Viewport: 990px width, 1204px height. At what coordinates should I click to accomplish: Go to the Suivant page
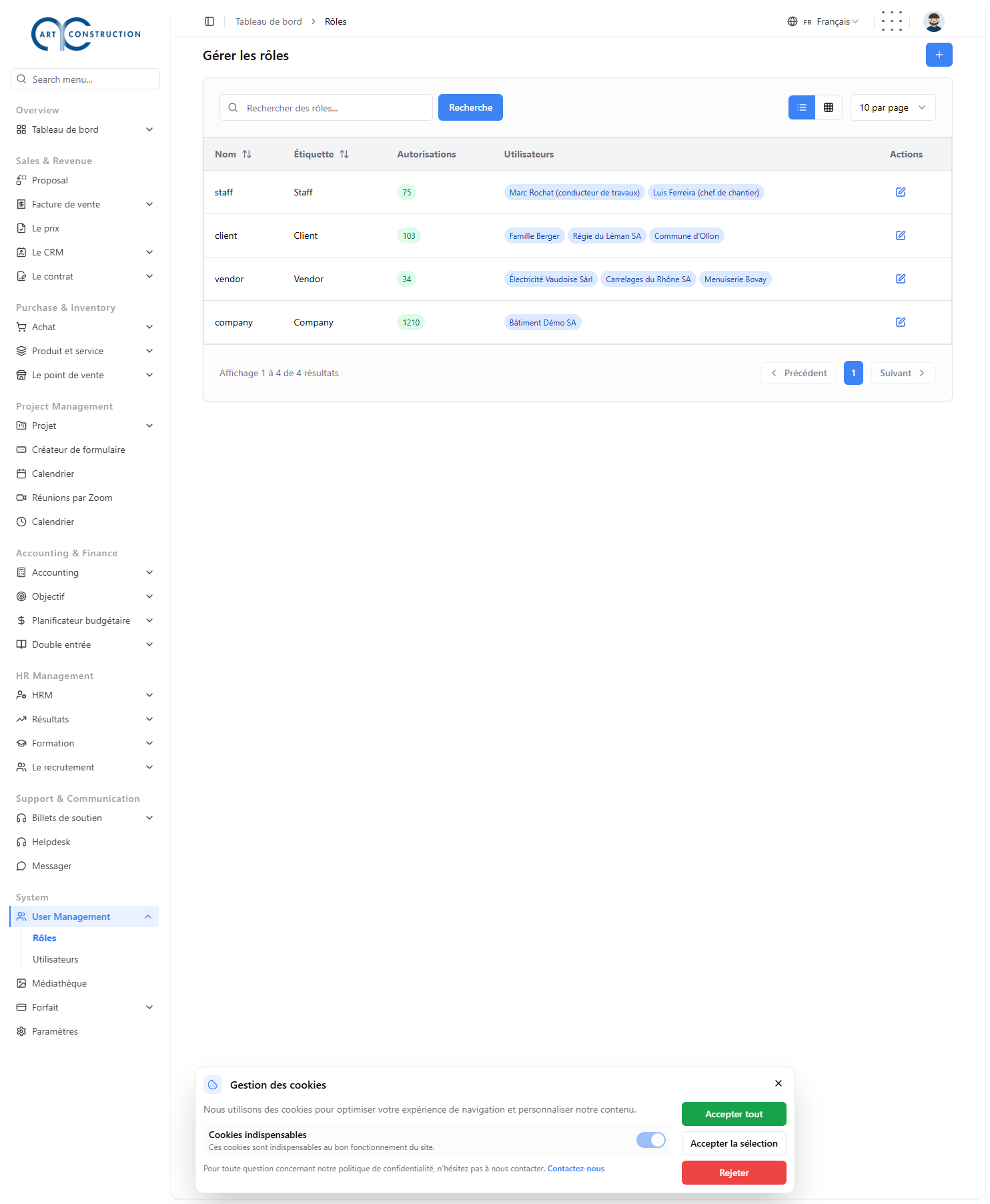pos(903,373)
